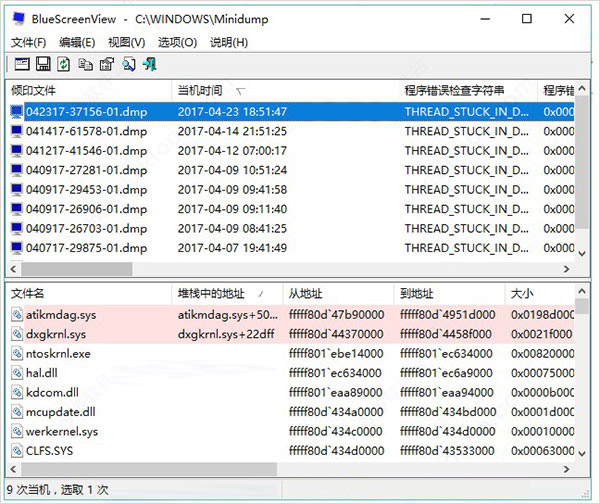Screen dimensions: 600x504
Task: Click the Refresh toolbar icon
Action: coord(64,64)
